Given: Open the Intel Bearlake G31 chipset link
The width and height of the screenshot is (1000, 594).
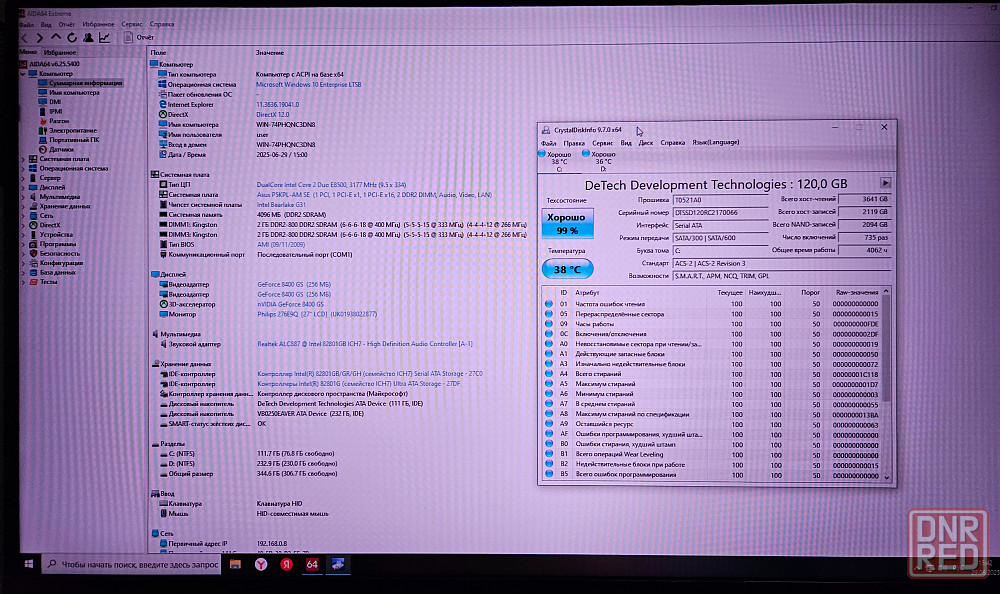Looking at the screenshot, I should 281,205.
